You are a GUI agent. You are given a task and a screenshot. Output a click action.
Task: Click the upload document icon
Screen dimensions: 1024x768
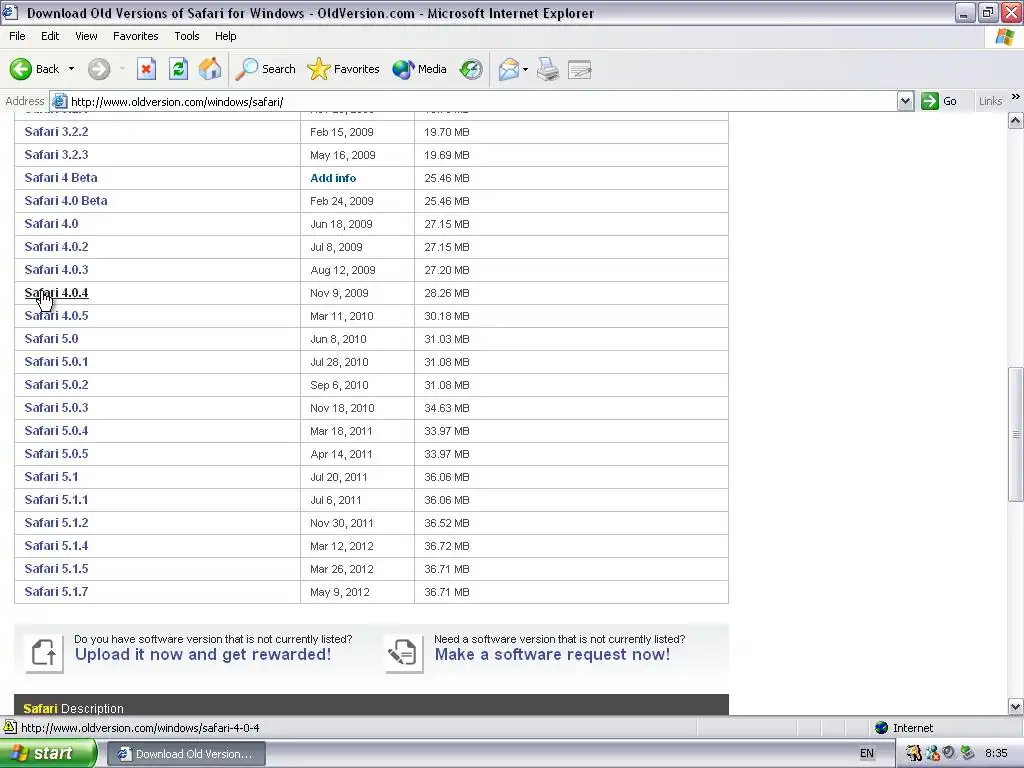[x=44, y=653]
